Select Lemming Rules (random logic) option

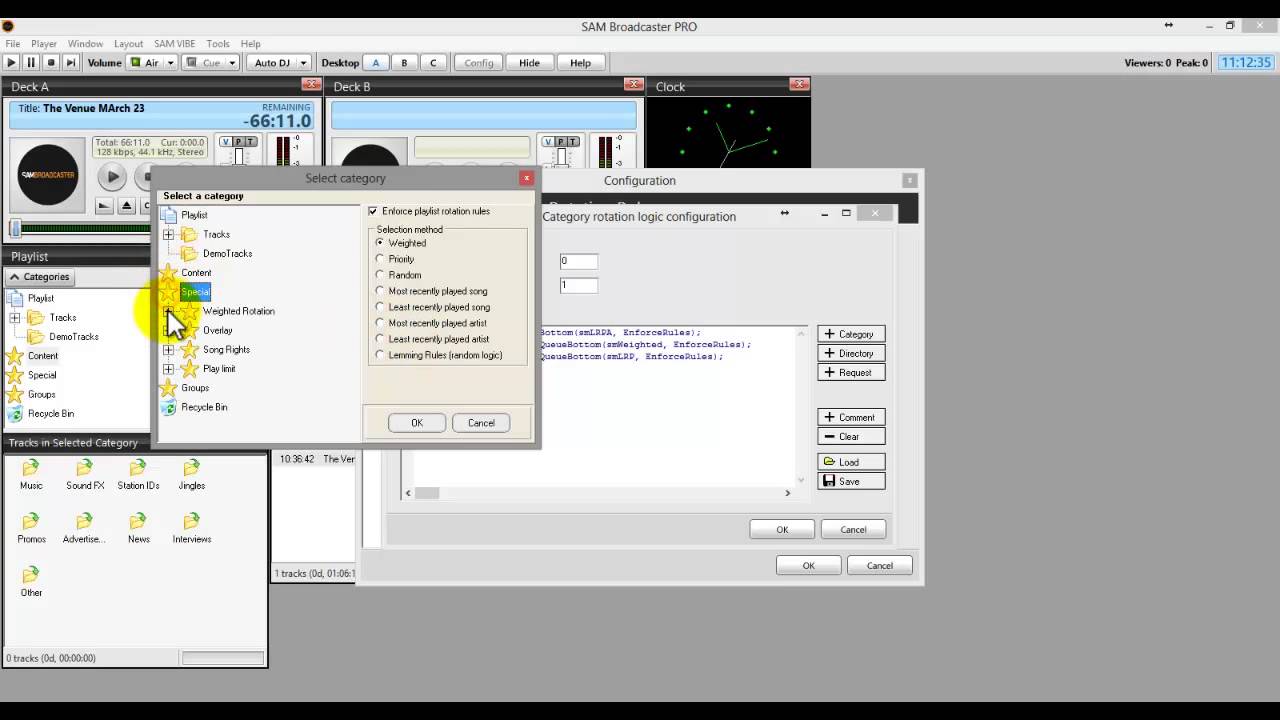pyautogui.click(x=380, y=355)
